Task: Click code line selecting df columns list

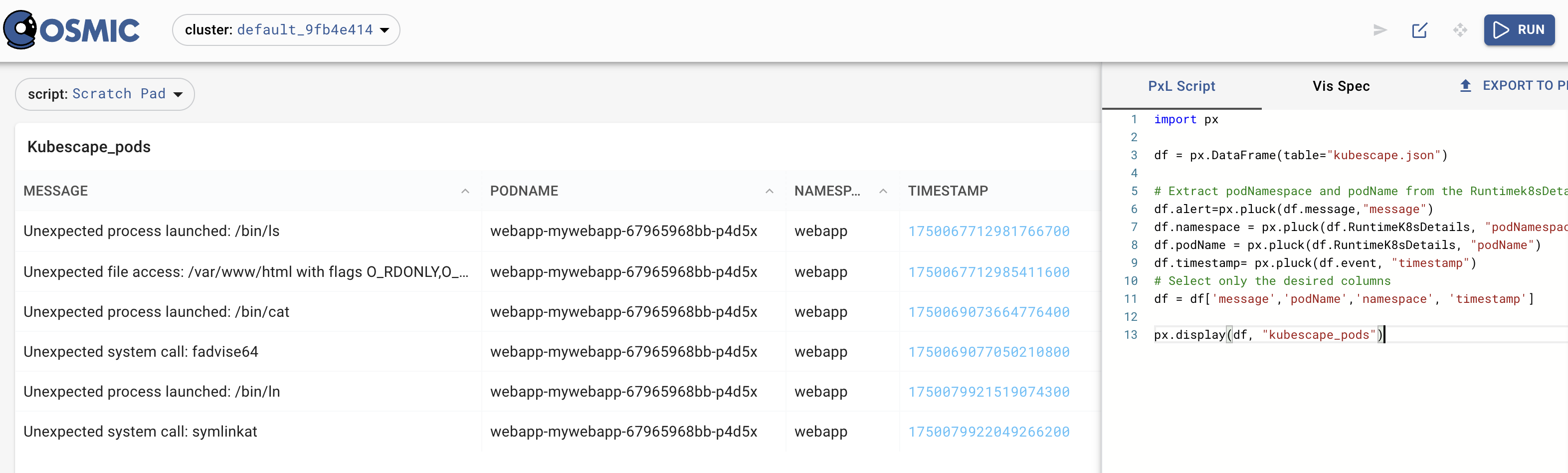Action: click(x=1344, y=299)
